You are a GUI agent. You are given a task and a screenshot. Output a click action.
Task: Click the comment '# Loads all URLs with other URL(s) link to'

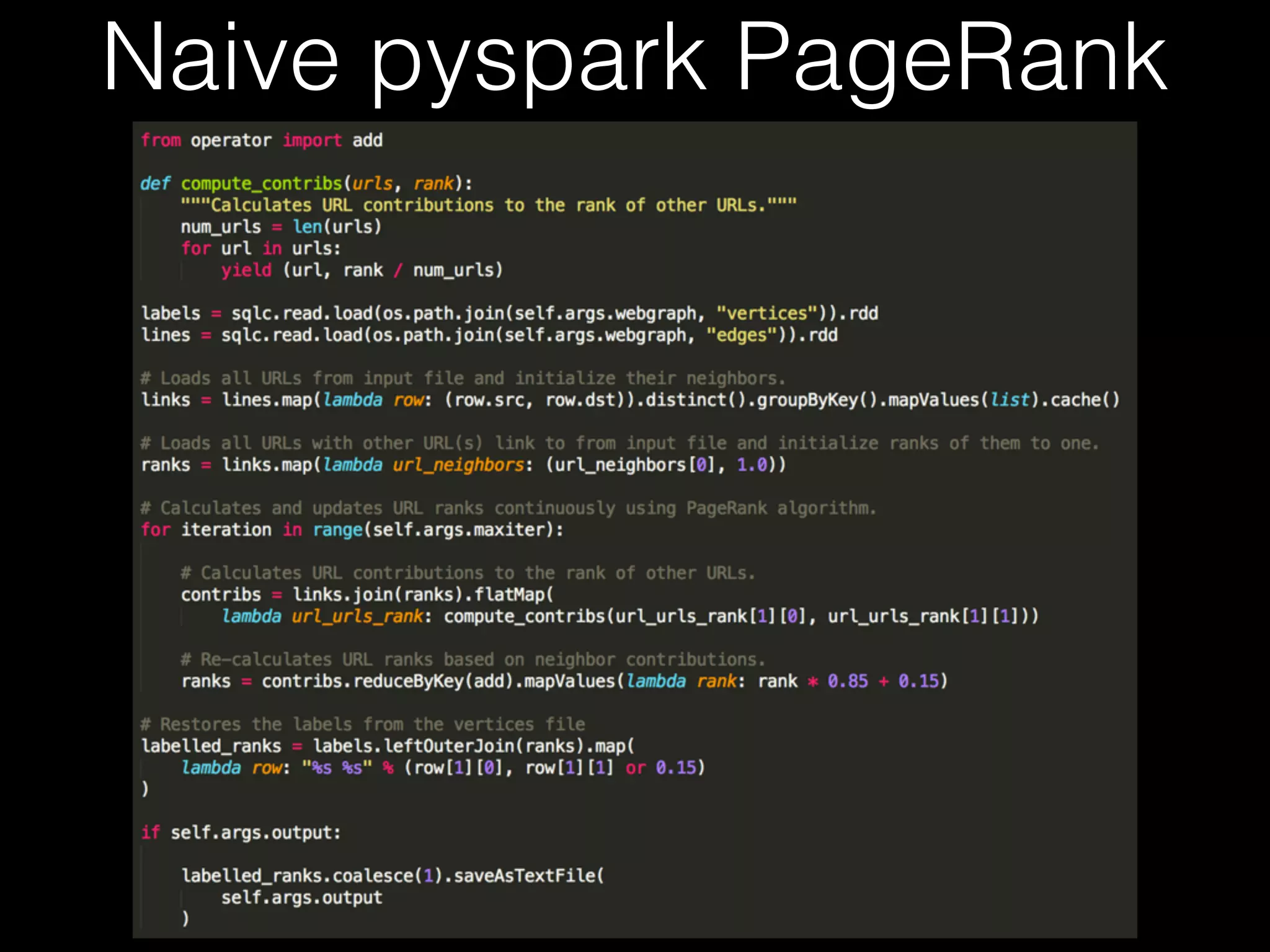620,443
